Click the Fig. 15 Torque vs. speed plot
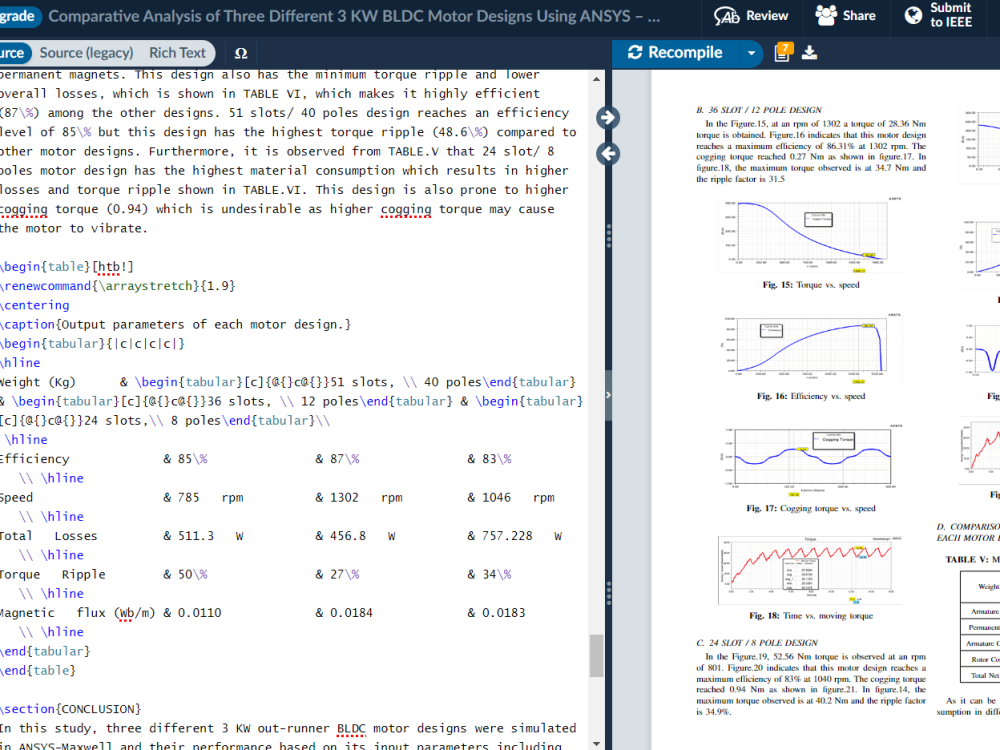 [812, 235]
